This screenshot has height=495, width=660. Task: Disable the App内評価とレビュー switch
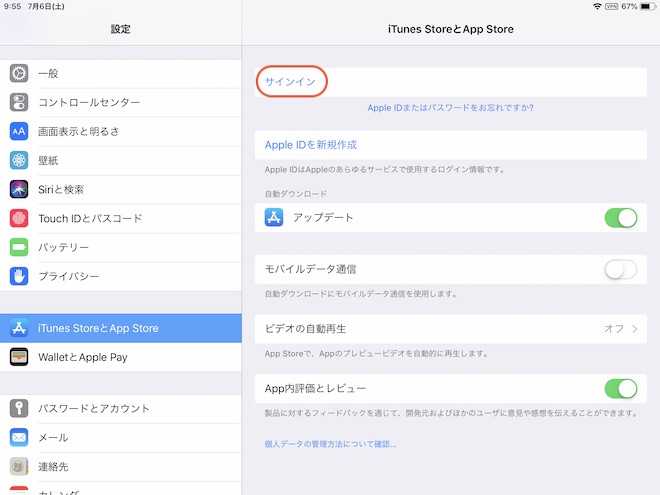click(621, 389)
